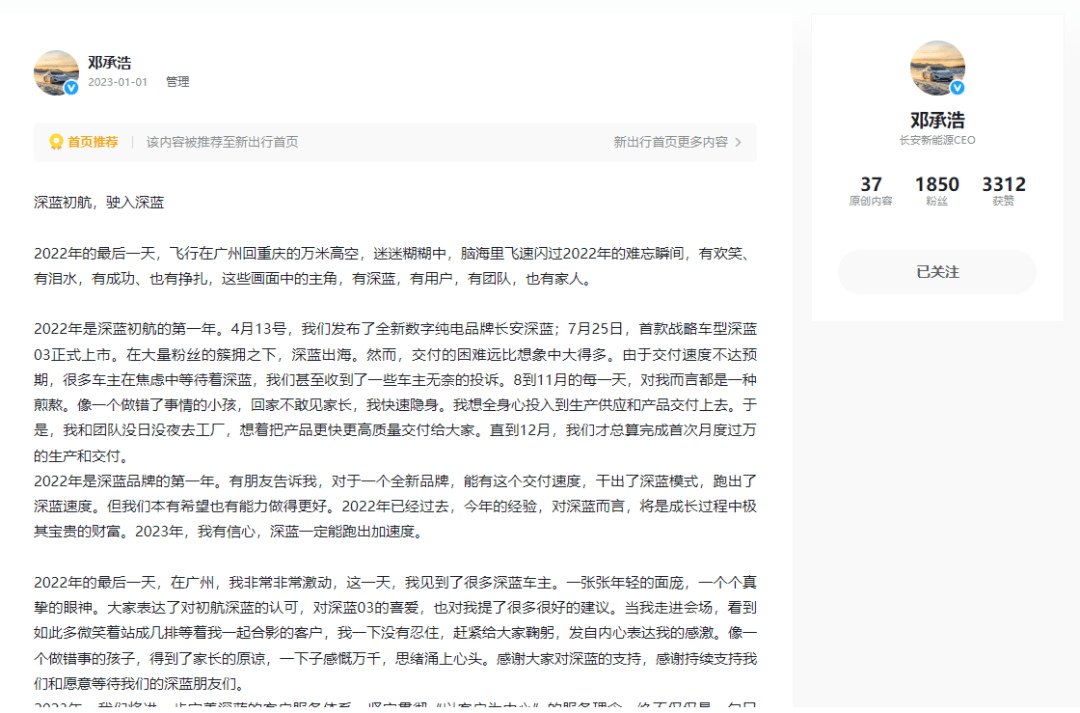Click the 管理 manage link

(178, 82)
